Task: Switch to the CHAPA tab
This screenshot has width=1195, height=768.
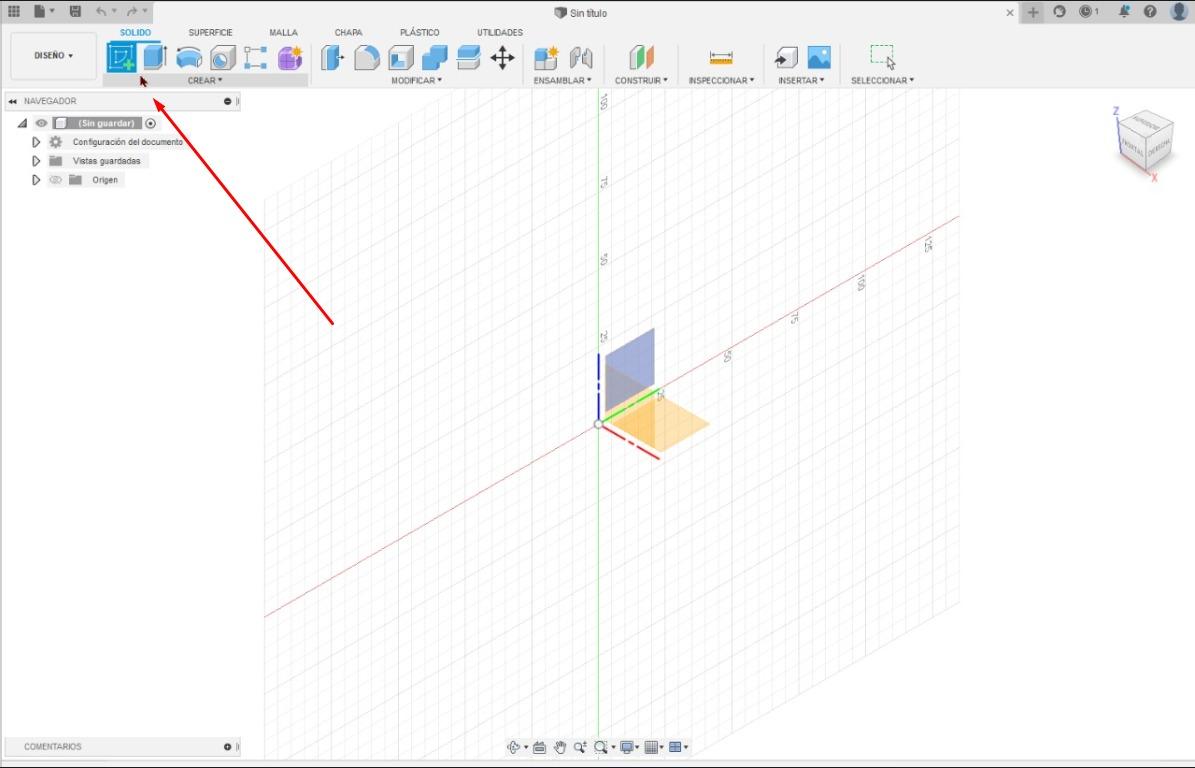Action: [x=348, y=33]
